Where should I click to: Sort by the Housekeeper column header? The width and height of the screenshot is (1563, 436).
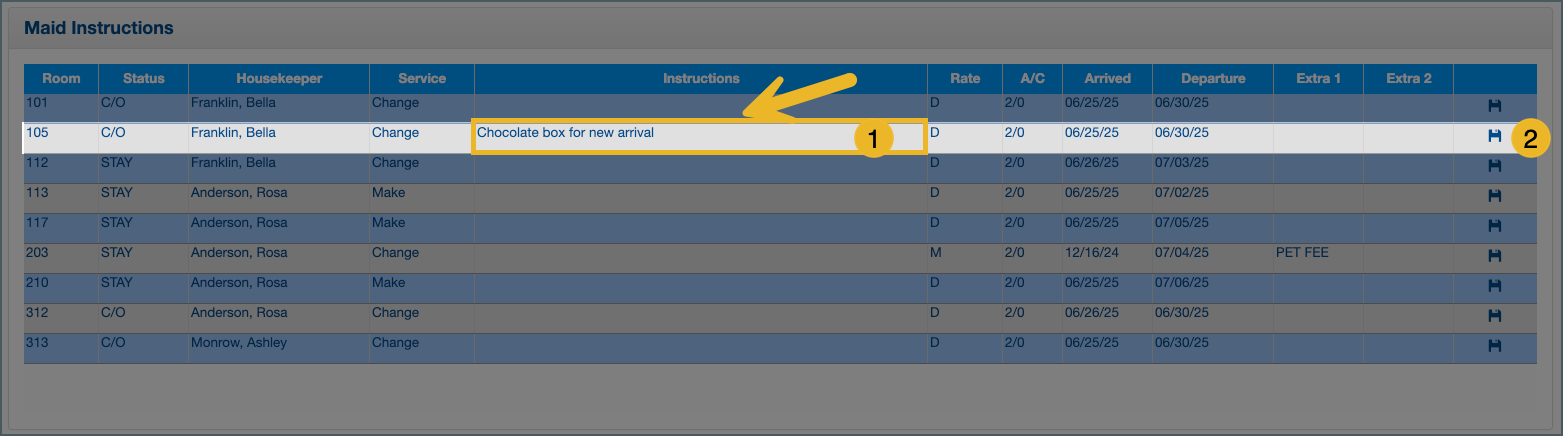pyautogui.click(x=279, y=78)
